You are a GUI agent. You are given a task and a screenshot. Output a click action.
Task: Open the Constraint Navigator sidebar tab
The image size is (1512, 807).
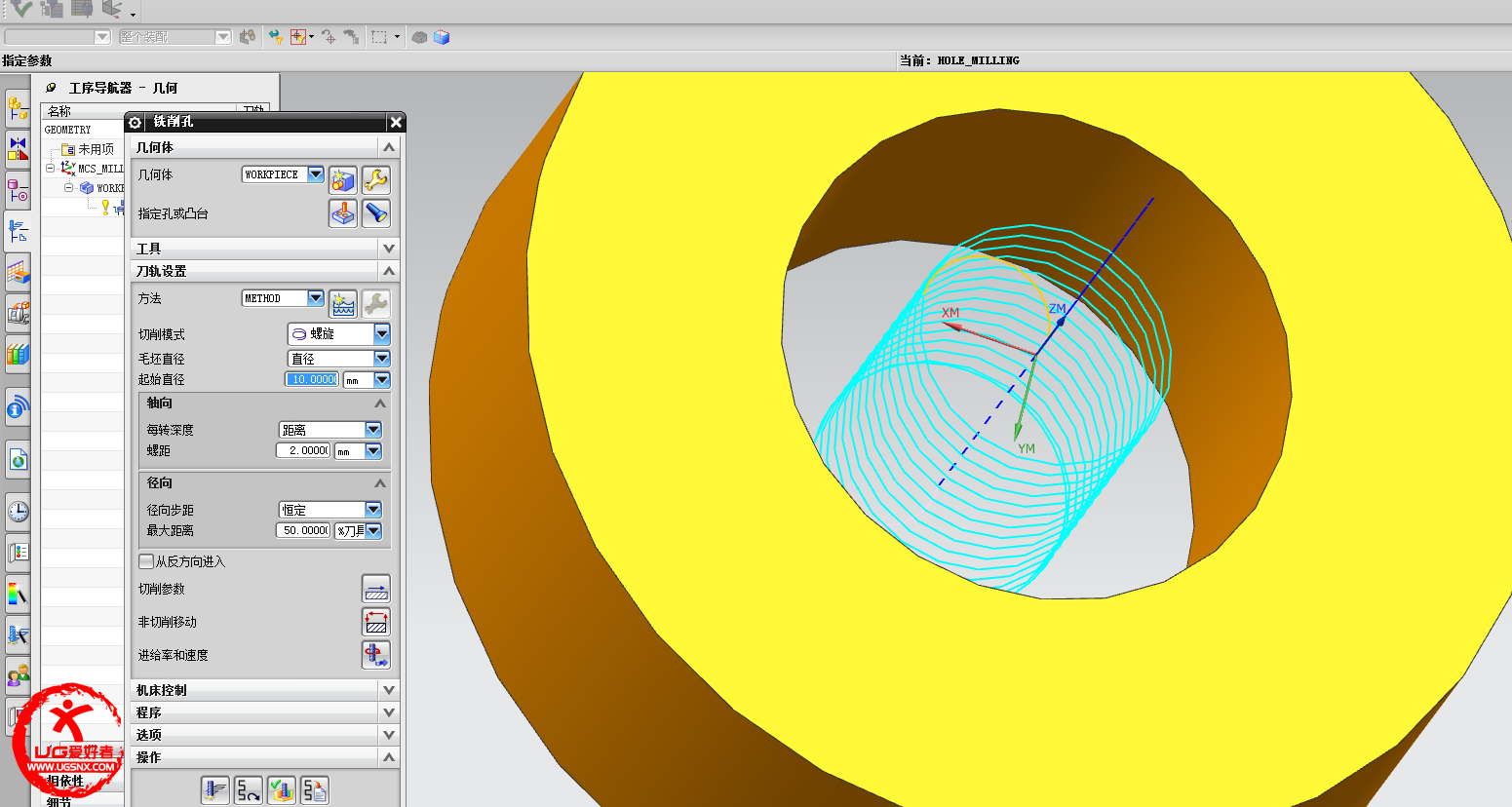pyautogui.click(x=18, y=148)
